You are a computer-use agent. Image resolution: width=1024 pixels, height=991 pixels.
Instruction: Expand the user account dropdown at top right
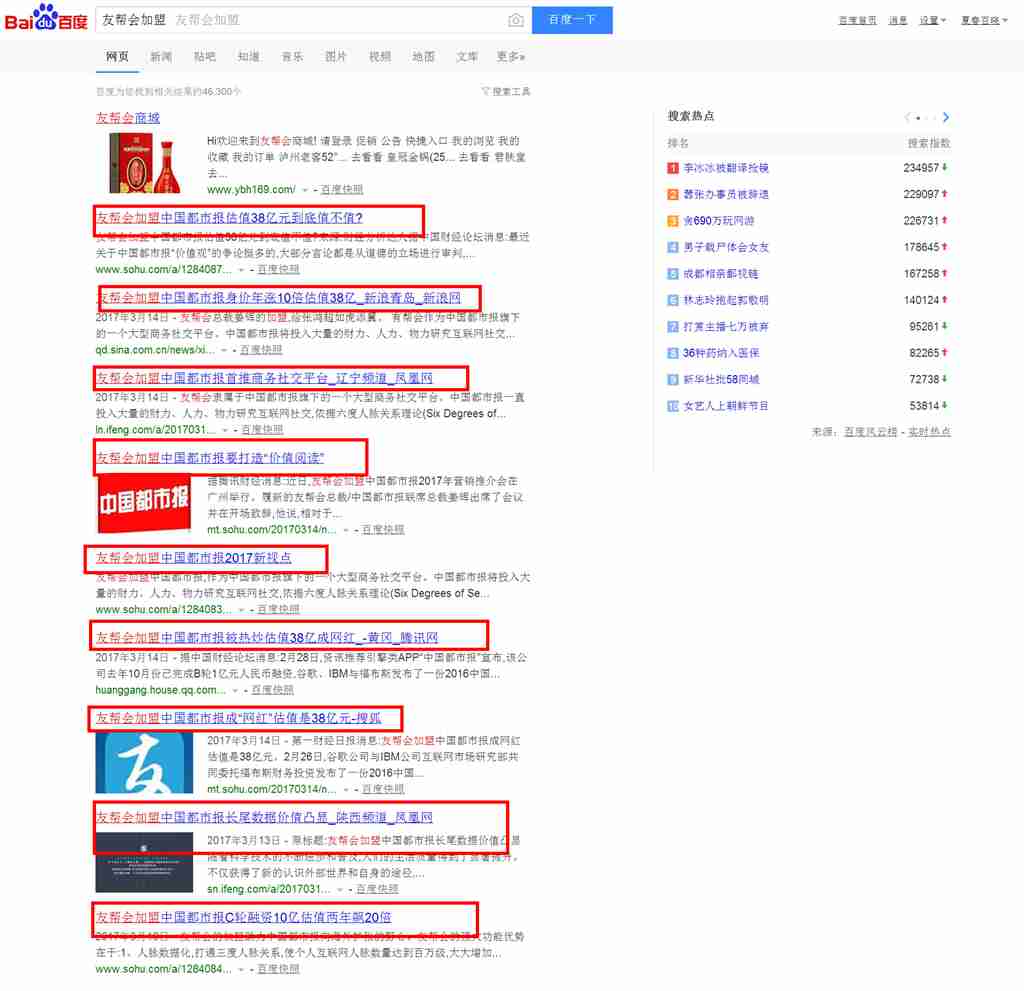click(x=984, y=20)
